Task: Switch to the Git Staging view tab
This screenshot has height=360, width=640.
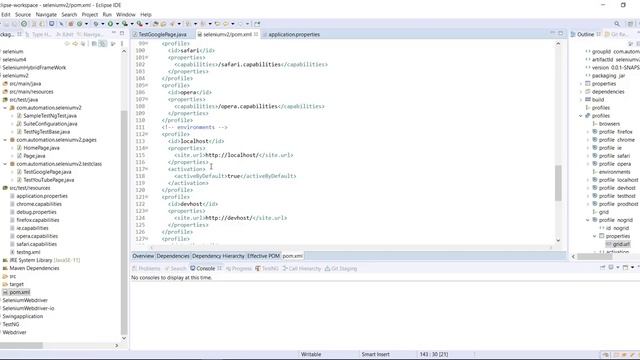Action: click(341, 268)
